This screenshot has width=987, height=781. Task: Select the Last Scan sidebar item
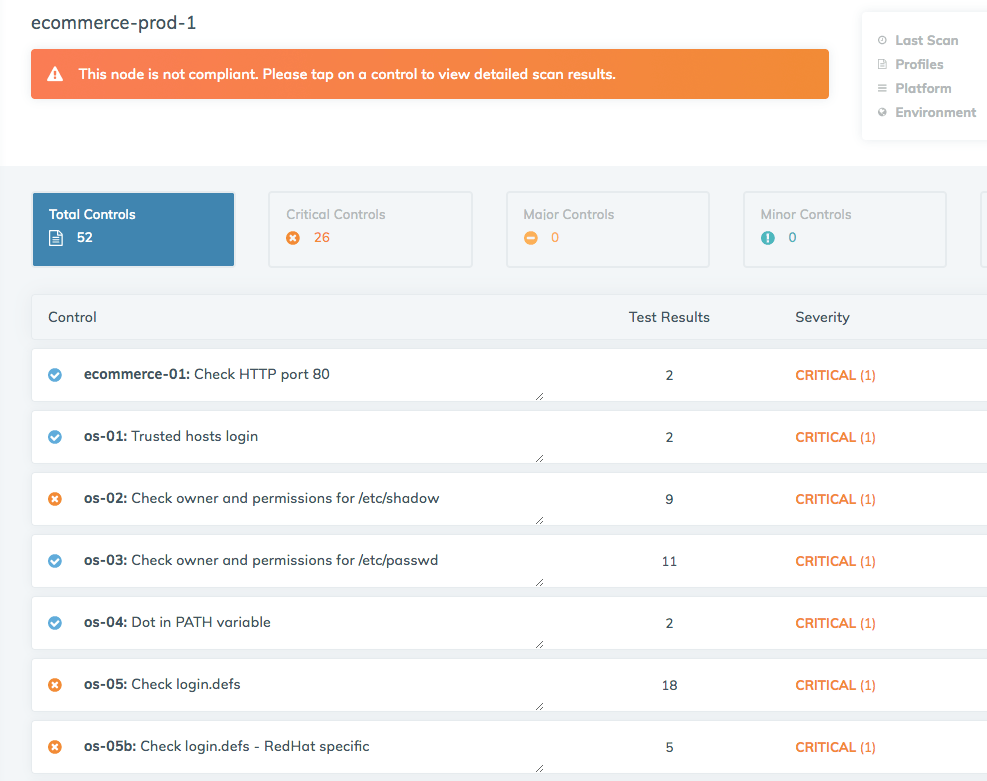[x=926, y=41]
